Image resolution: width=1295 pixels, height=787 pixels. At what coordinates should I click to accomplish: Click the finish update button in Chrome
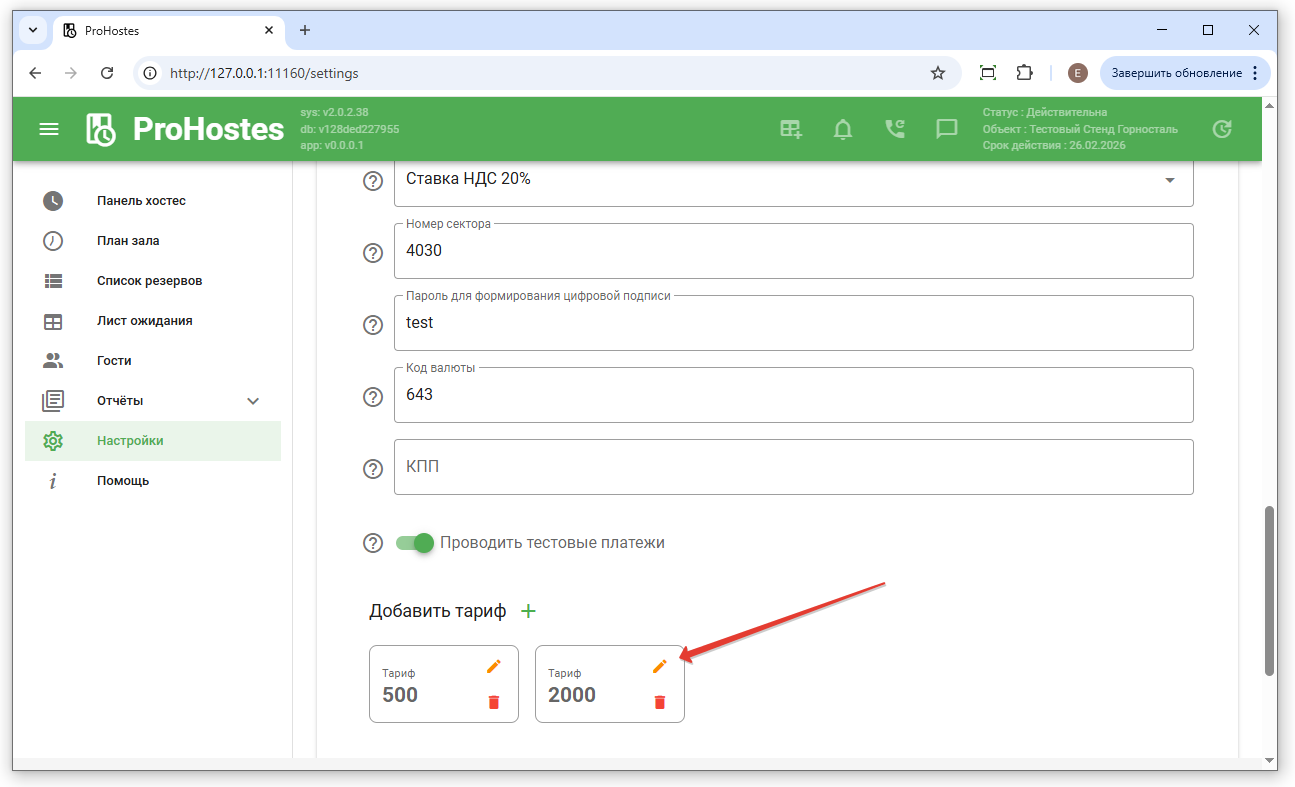coord(1176,73)
